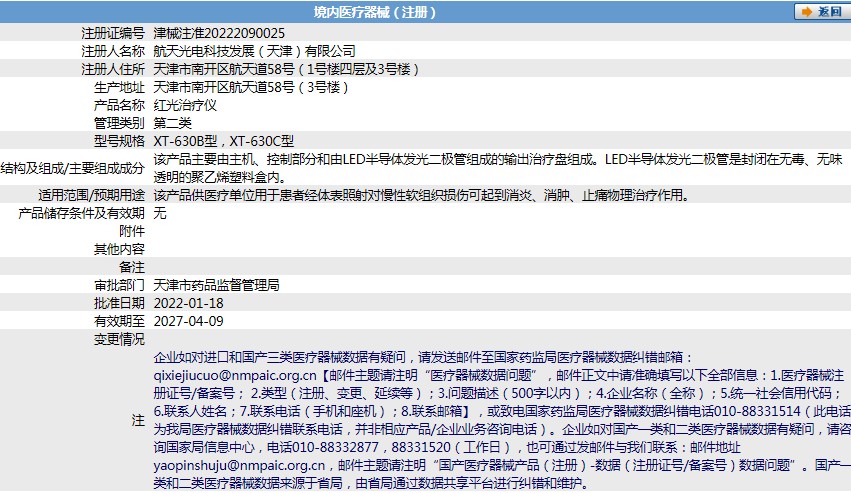Click the 审批部门 label
Screen dimensions: 851x493
119,285
